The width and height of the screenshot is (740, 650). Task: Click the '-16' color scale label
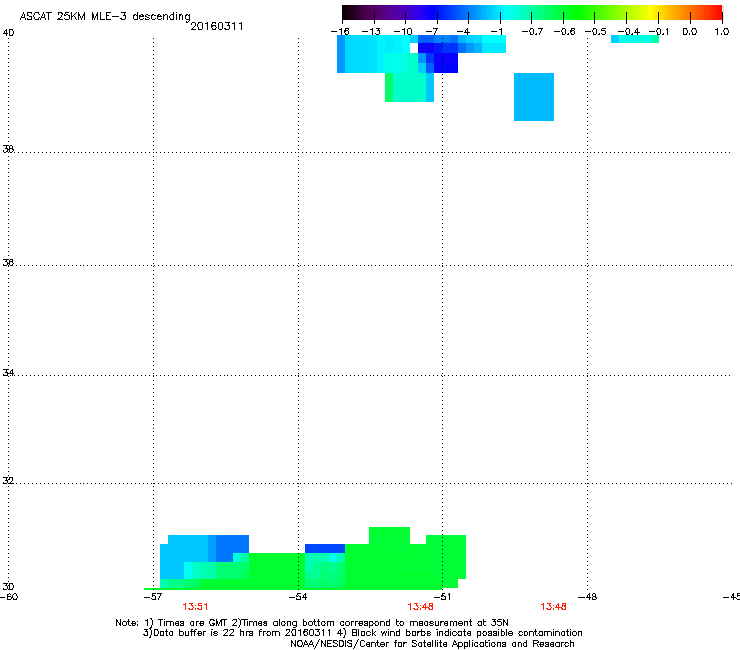coord(340,32)
